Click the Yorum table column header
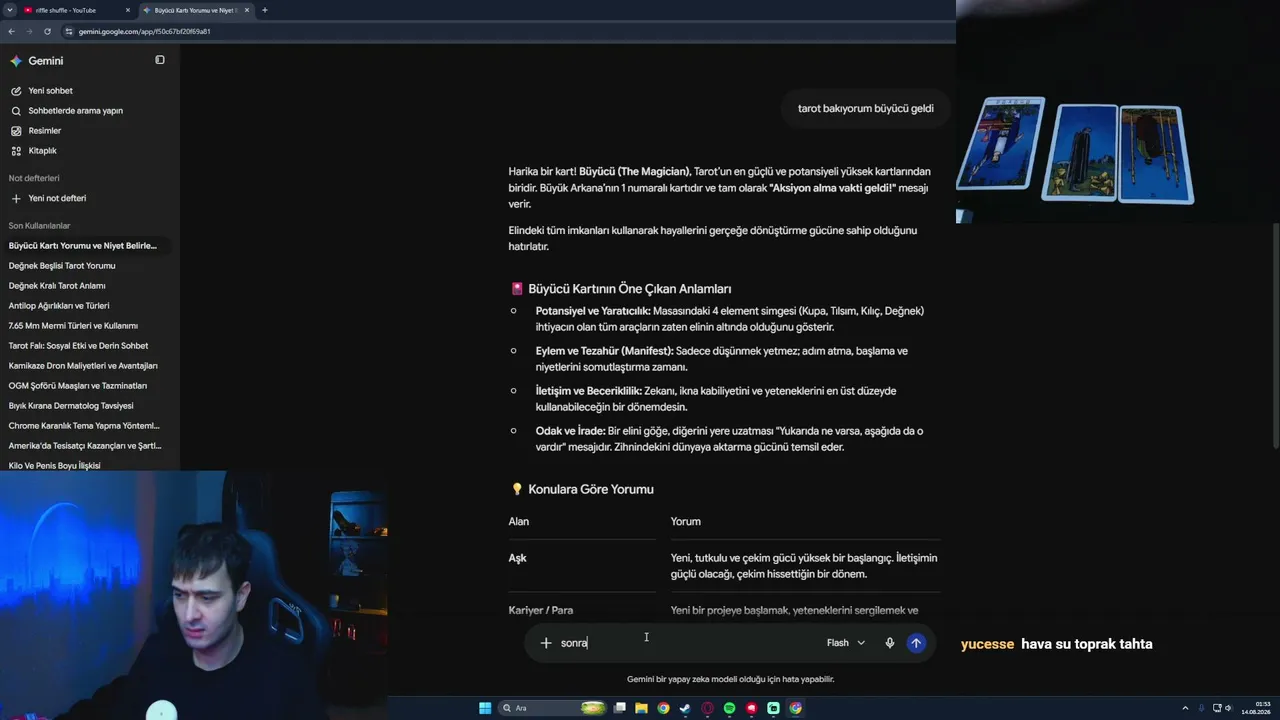This screenshot has width=1280, height=720. click(x=686, y=521)
